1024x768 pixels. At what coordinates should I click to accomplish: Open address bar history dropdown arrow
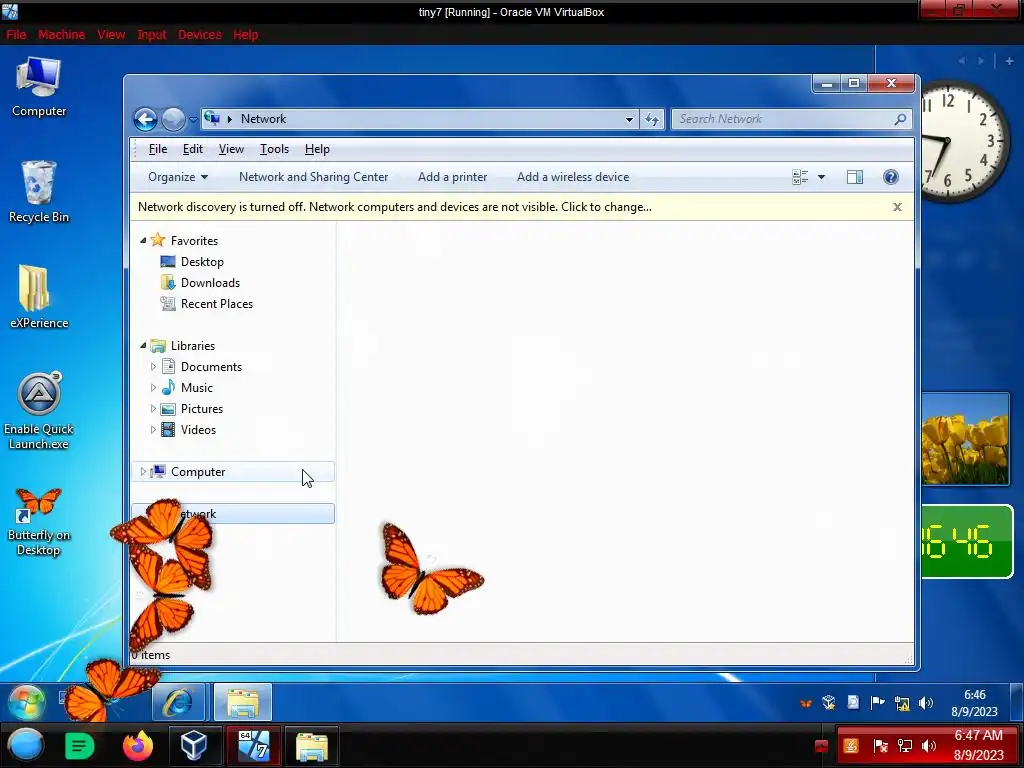[x=629, y=120]
